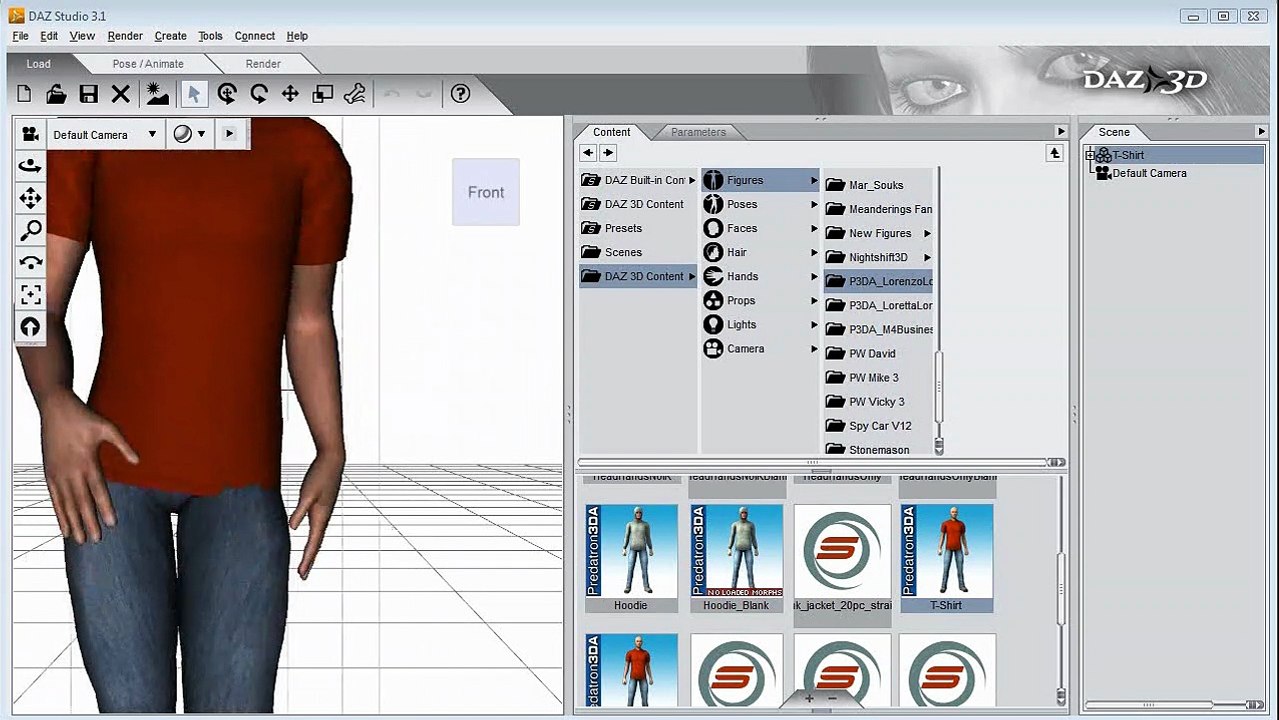Select Default Camera in Scene tree
This screenshot has height=720, width=1279.
coord(1149,173)
